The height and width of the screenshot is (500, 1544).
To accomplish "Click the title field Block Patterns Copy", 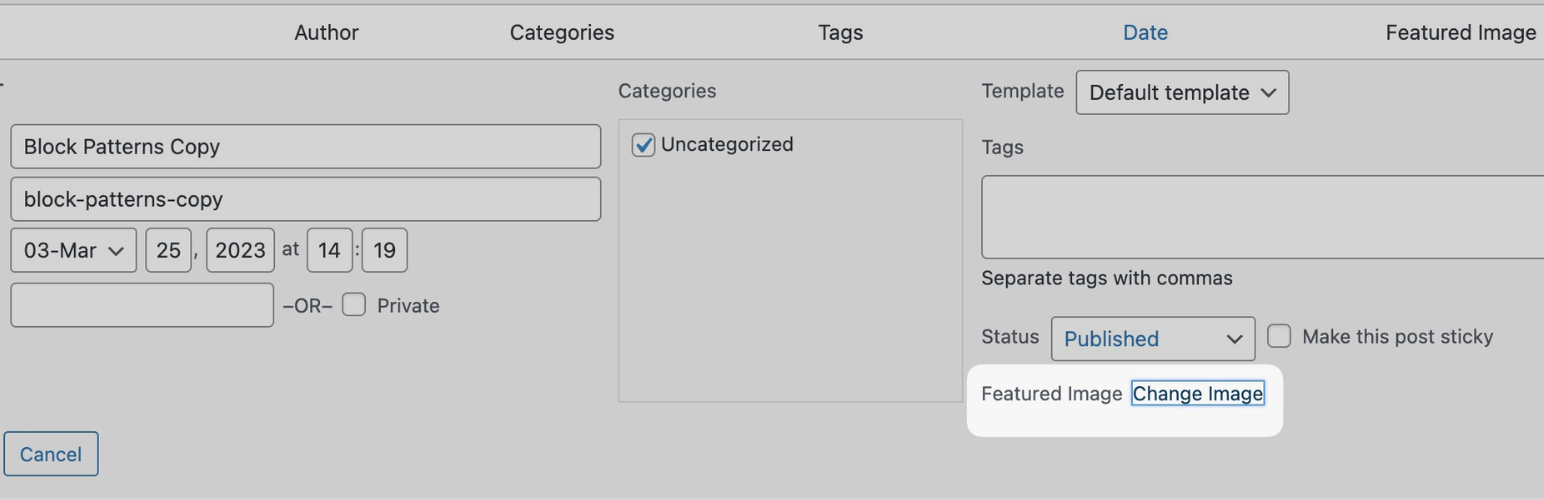I will click(x=306, y=146).
